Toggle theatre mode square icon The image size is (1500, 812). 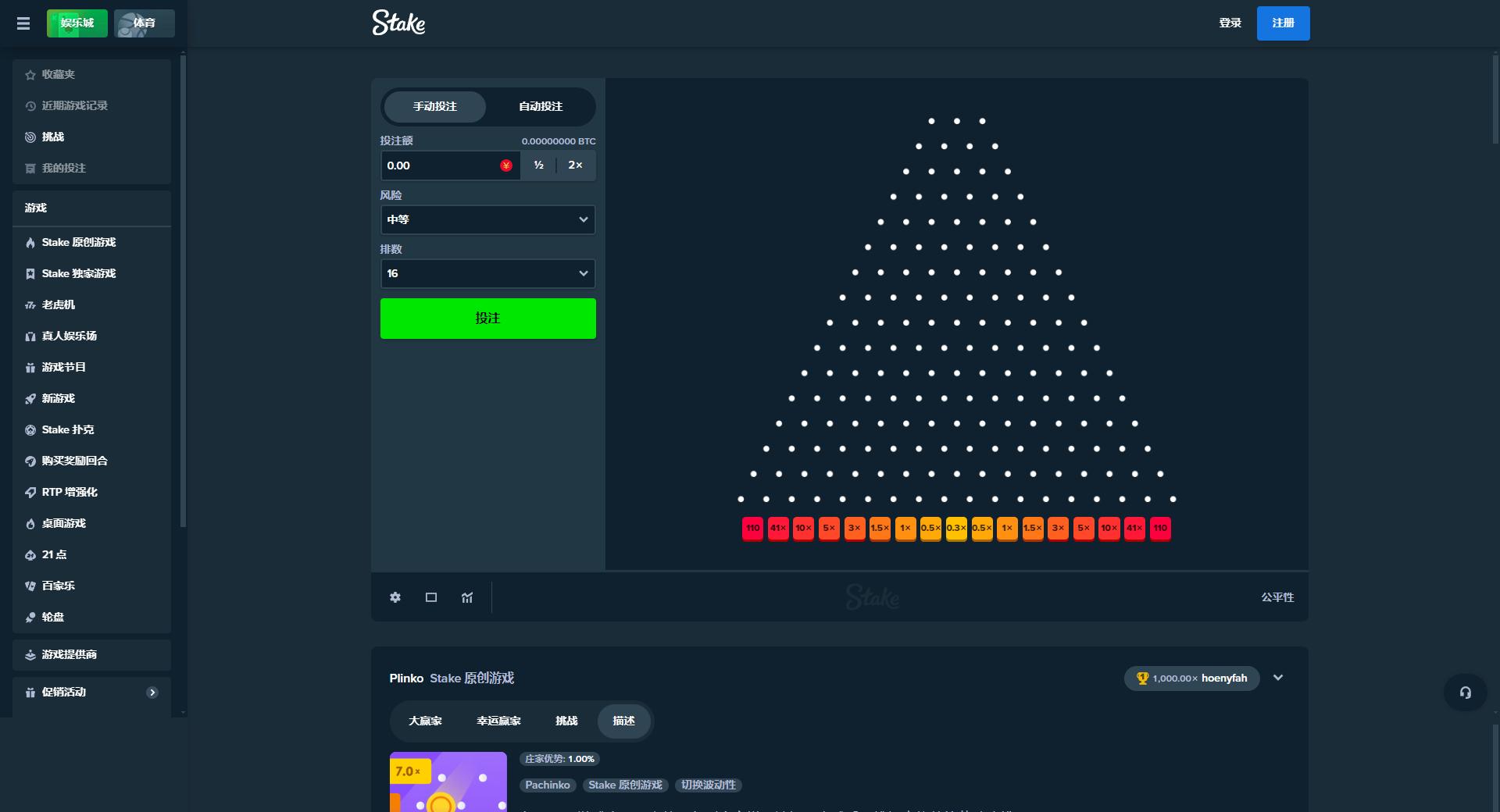tap(431, 597)
